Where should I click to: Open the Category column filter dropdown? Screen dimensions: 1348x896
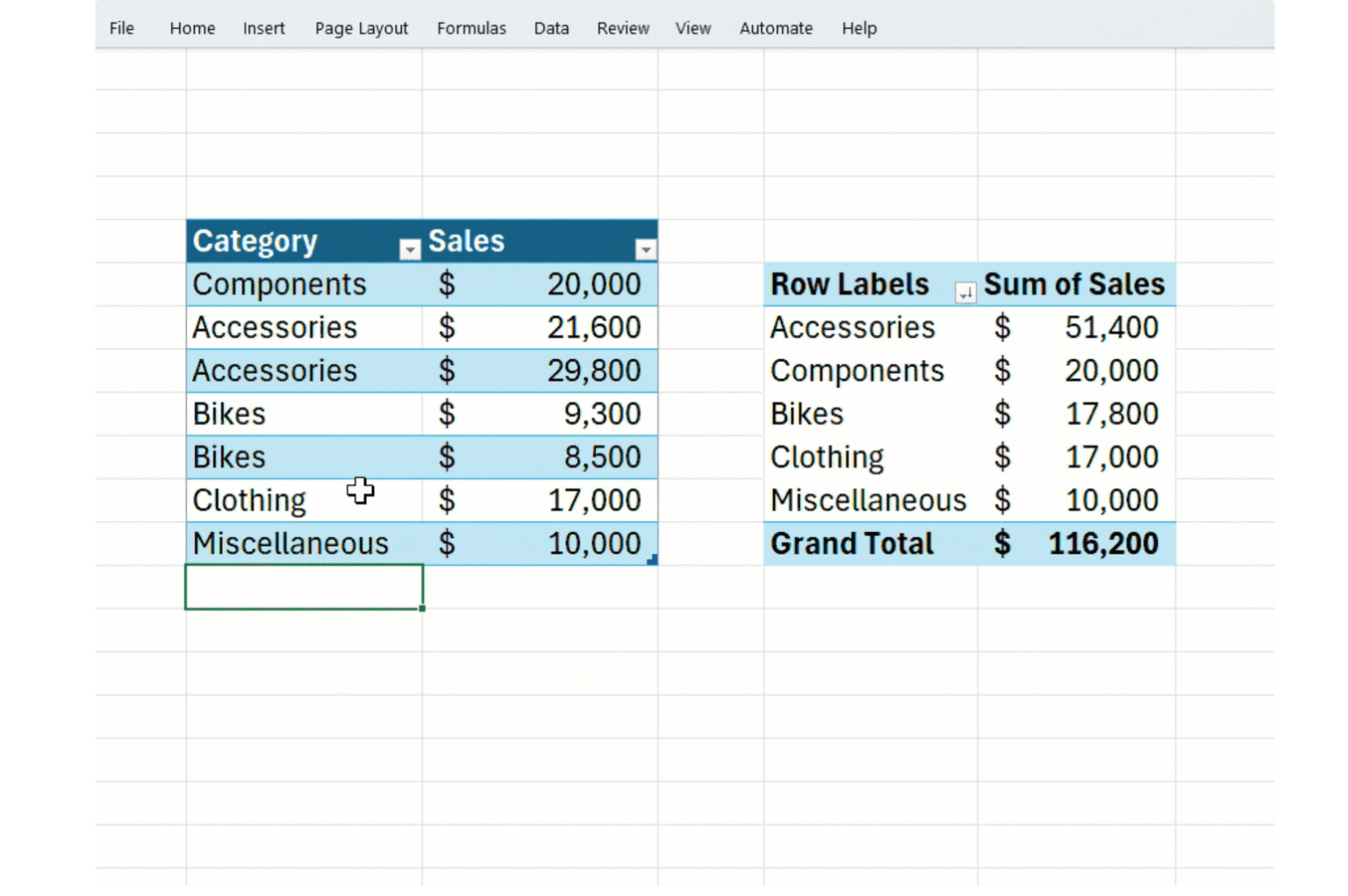coord(409,249)
